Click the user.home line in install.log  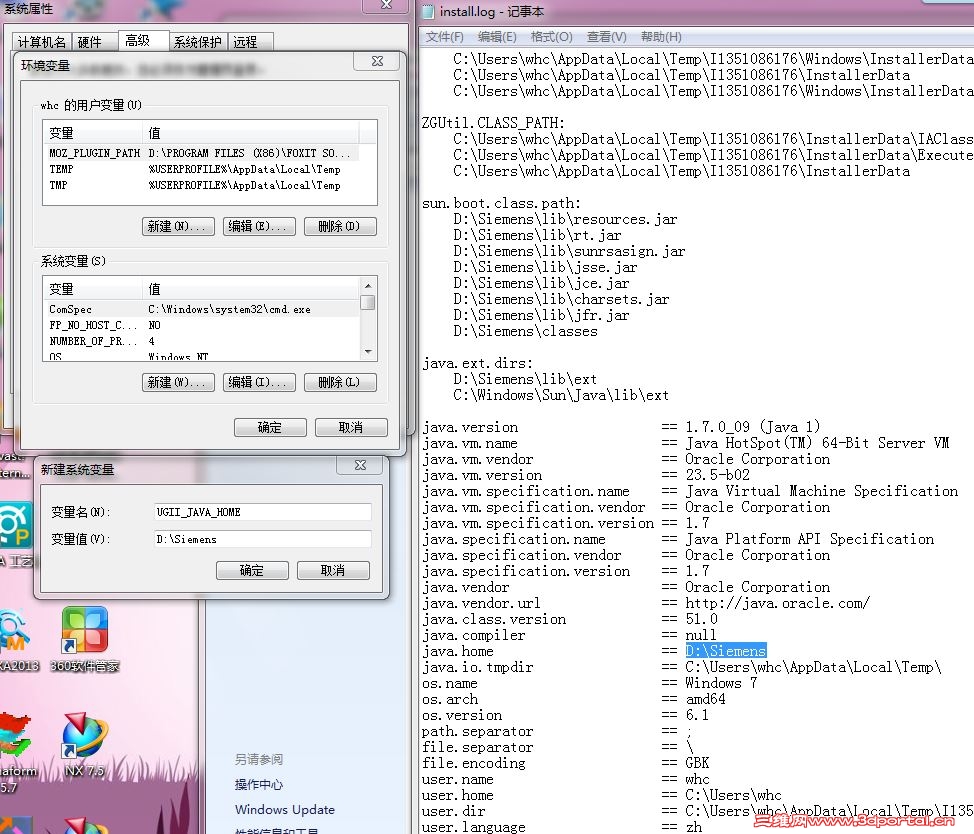(601, 795)
